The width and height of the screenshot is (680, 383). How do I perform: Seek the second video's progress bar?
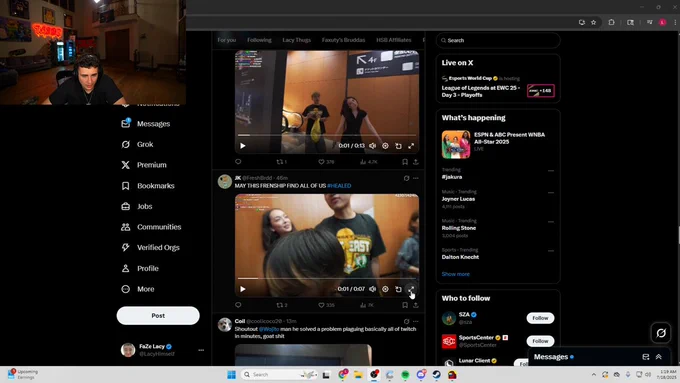coord(327,278)
